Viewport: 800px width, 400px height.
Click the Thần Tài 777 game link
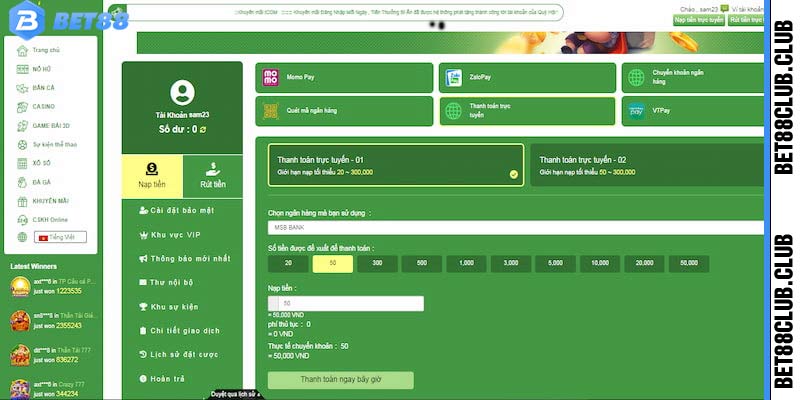pos(74,351)
